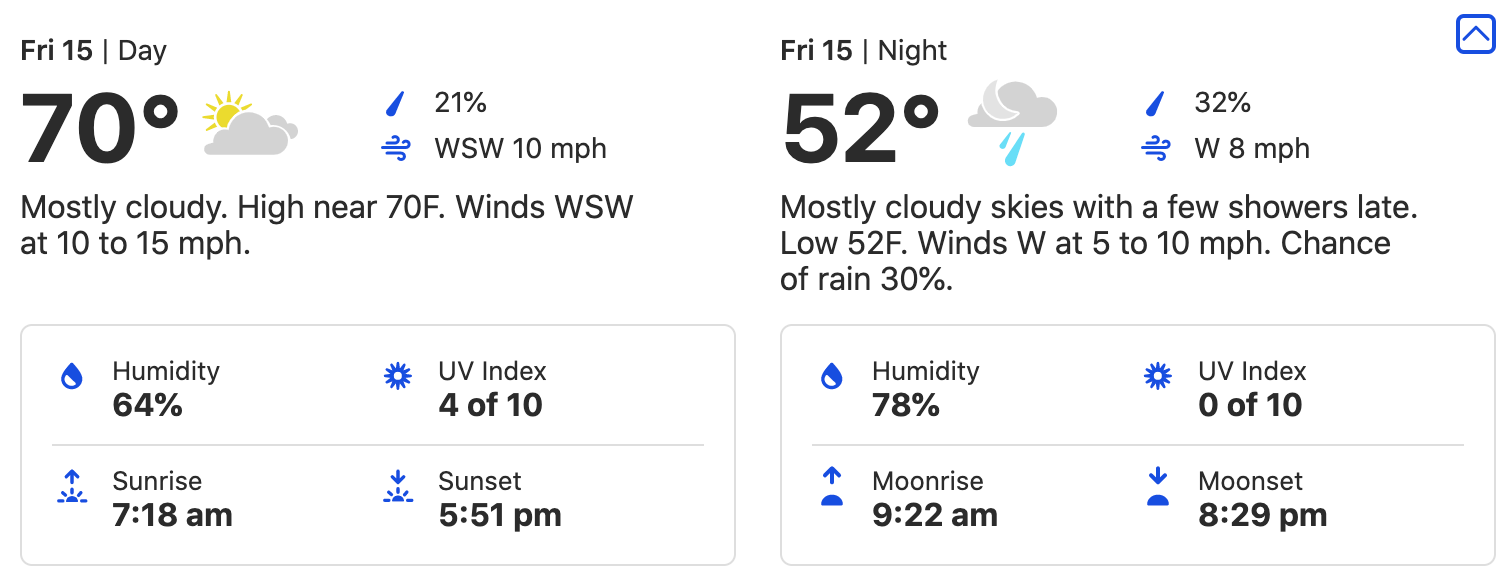The image size is (1508, 578).
Task: Click the night showers cloud-moon icon
Action: [x=1011, y=122]
